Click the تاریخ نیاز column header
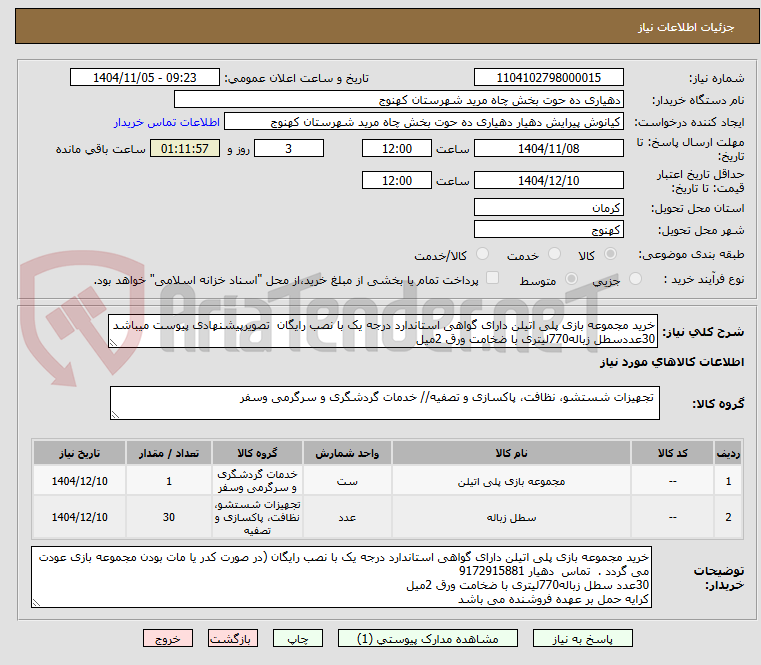The image size is (761, 665). coord(80,453)
